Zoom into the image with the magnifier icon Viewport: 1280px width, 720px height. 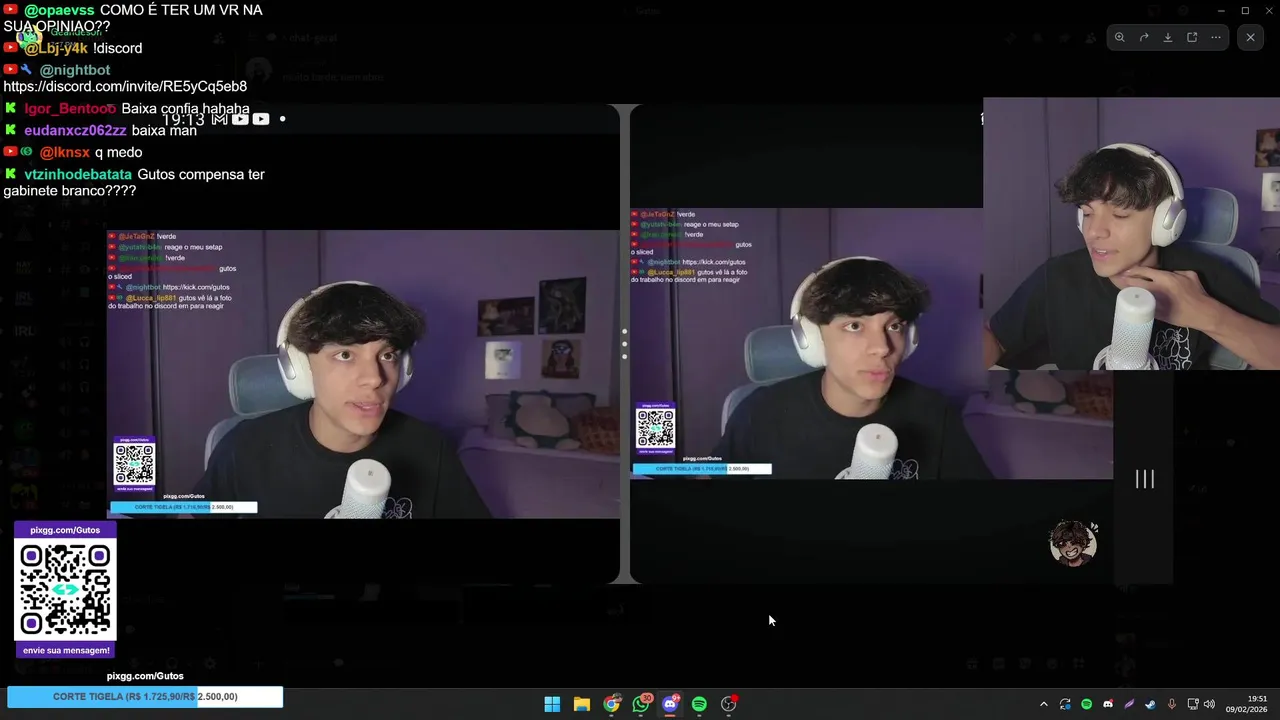(x=1120, y=37)
